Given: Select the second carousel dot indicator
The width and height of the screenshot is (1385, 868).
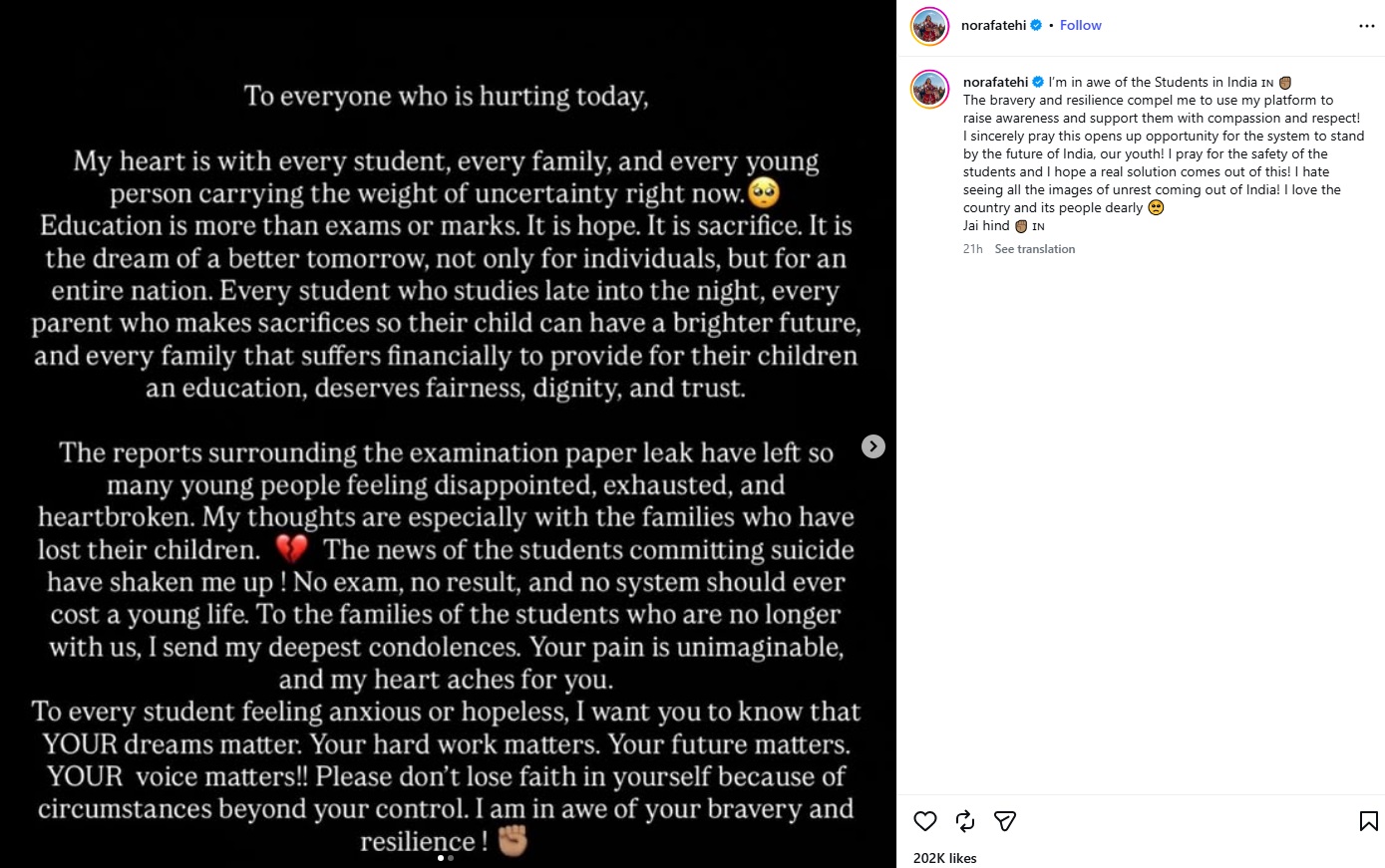Looking at the screenshot, I should pyautogui.click(x=451, y=858).
